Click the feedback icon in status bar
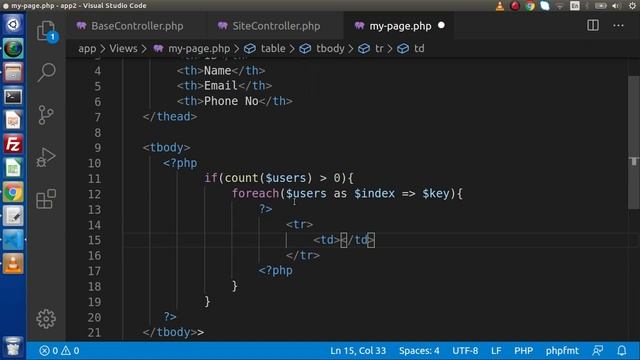 point(598,351)
